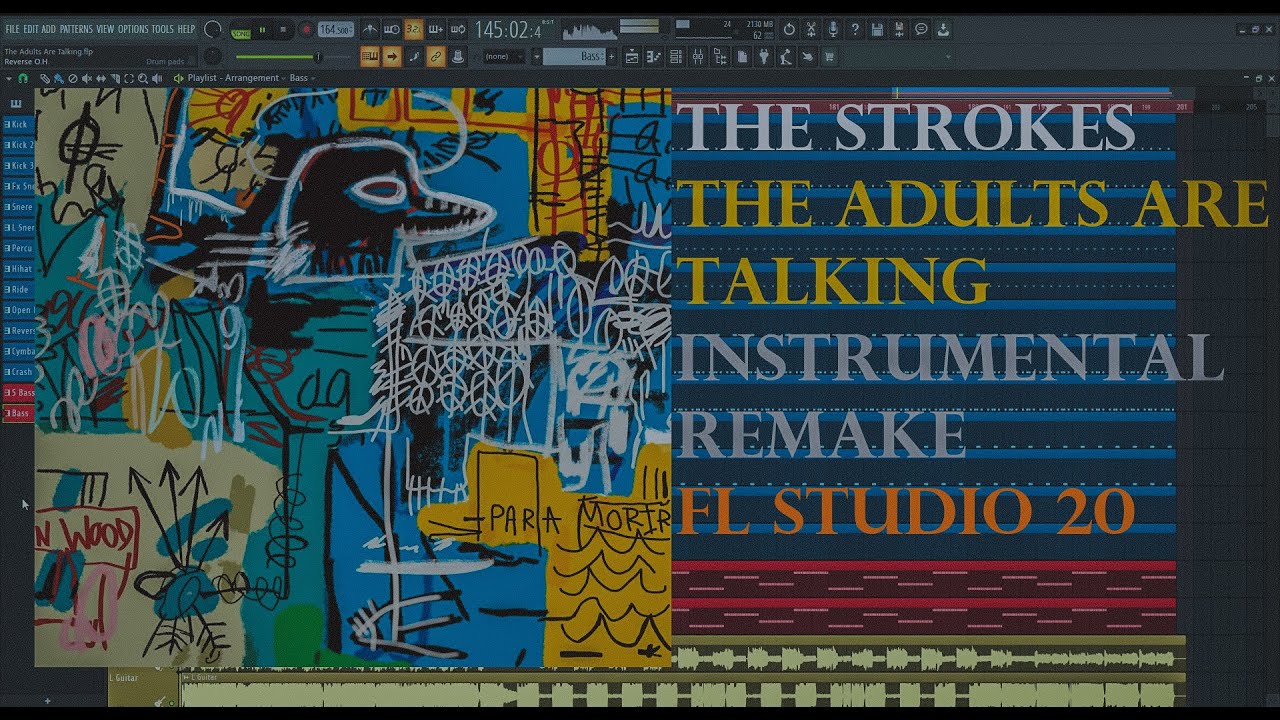This screenshot has height=720, width=1280.
Task: Toggle multilink to controllers icon
Action: (457, 57)
